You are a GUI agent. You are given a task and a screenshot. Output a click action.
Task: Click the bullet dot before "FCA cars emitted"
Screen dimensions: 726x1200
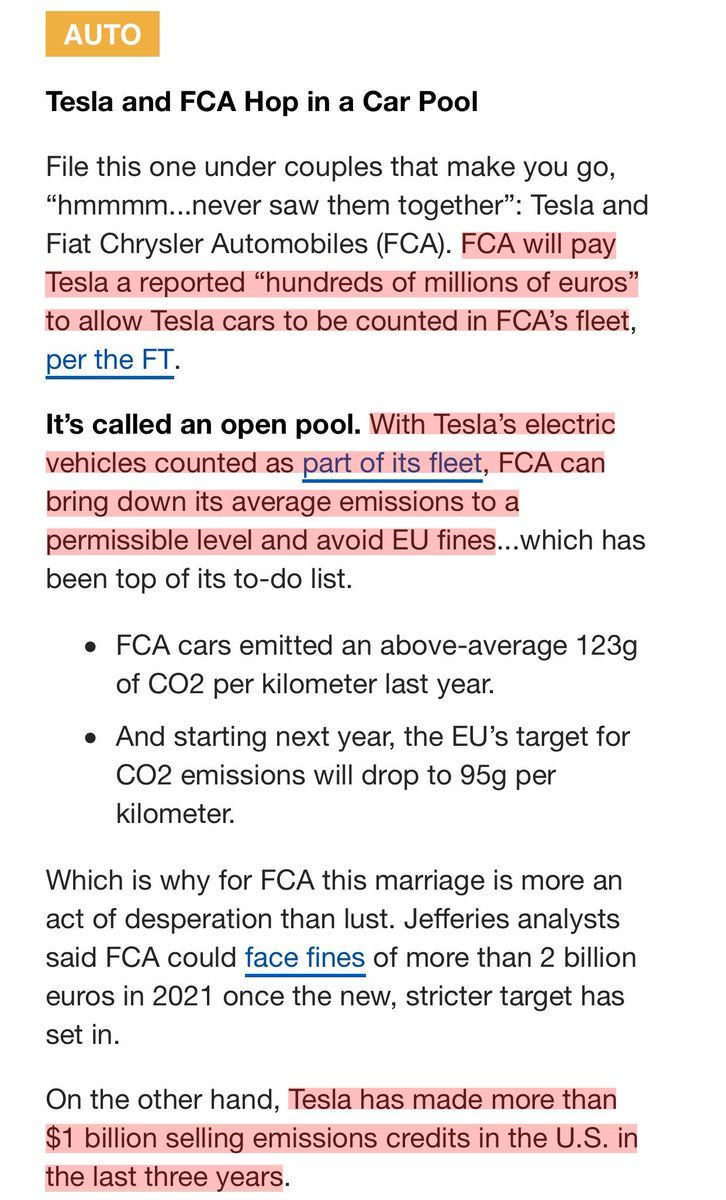[x=91, y=647]
